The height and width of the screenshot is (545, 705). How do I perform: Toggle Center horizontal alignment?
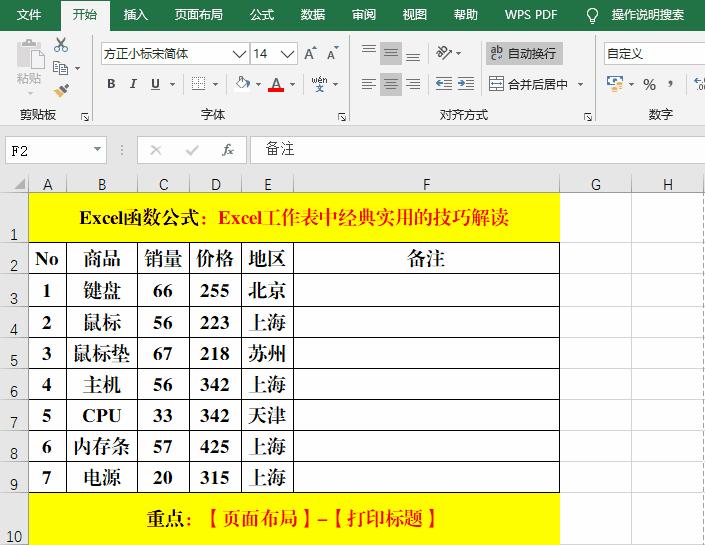point(391,84)
